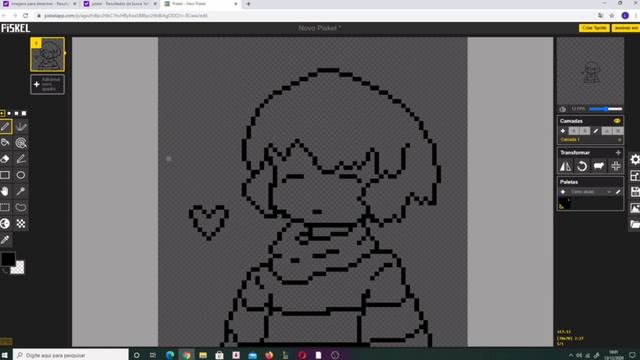
Task: Open the Export image panel icon
Action: (634, 208)
